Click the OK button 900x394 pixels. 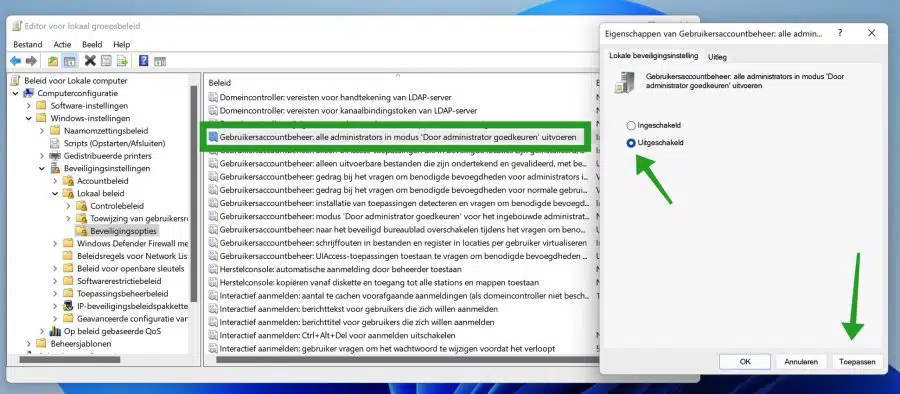pos(744,362)
